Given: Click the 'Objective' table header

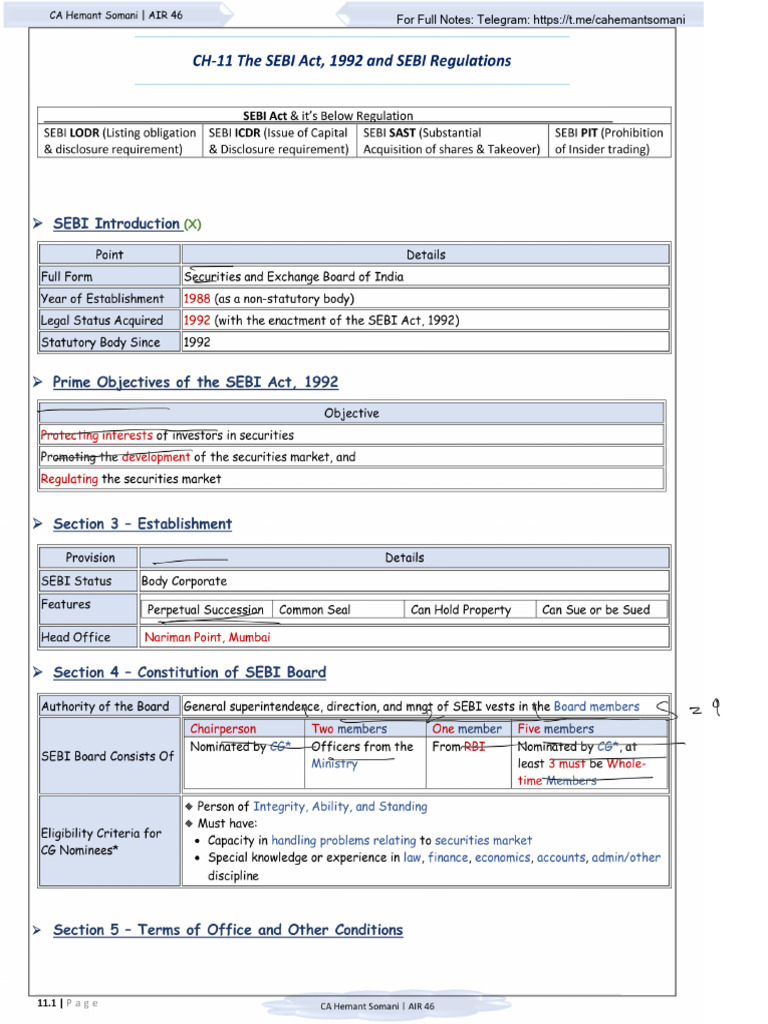Looking at the screenshot, I should click(x=351, y=413).
